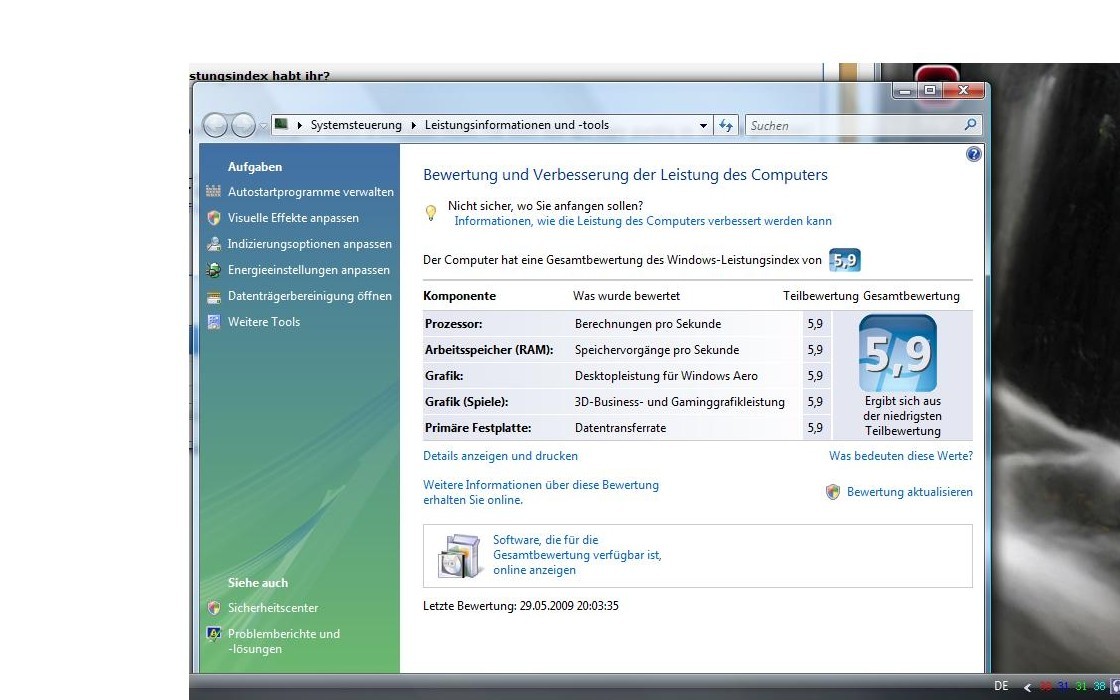Open Indizierungsoptionen anpassen
The width and height of the screenshot is (1120, 700).
[x=310, y=244]
